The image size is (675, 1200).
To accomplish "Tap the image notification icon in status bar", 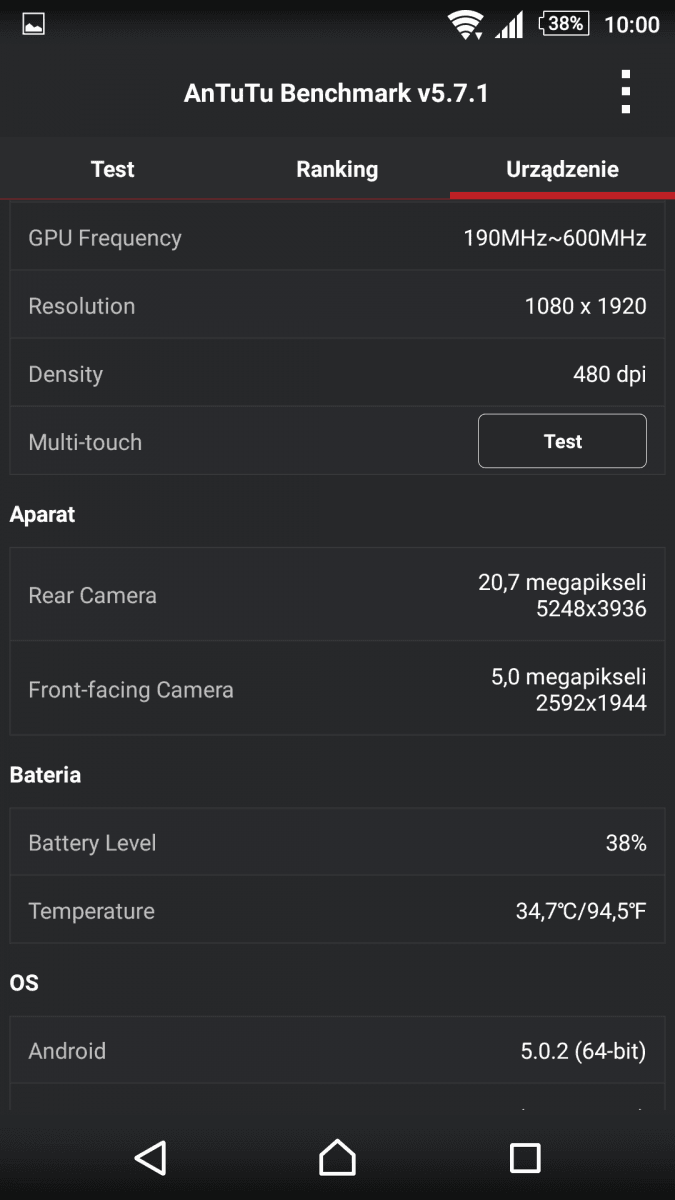I will 33,24.
